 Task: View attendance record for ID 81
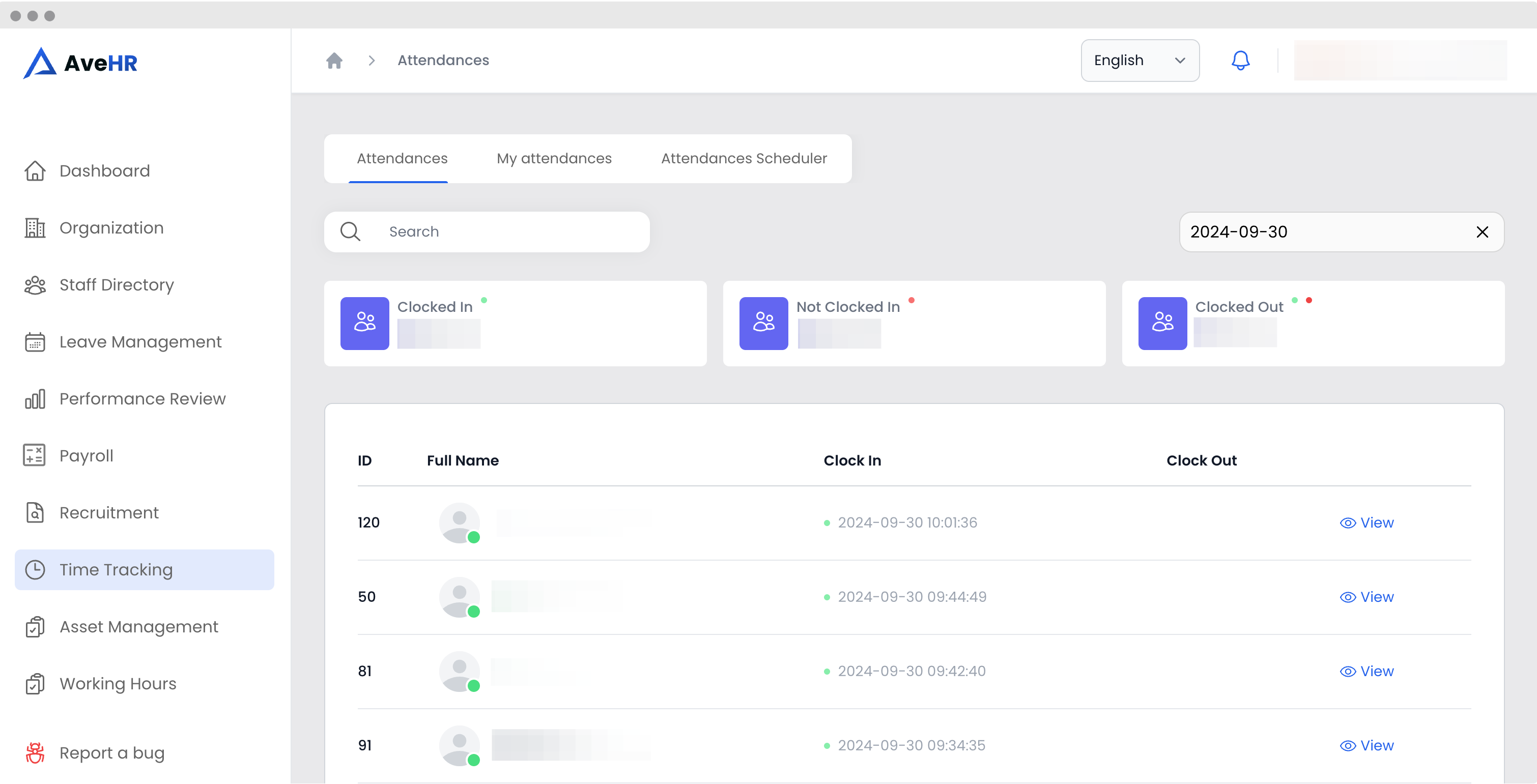pyautogui.click(x=1367, y=671)
